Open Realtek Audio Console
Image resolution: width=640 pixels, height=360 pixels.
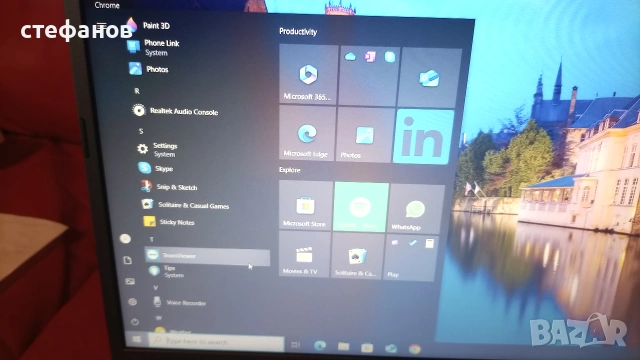coord(175,111)
